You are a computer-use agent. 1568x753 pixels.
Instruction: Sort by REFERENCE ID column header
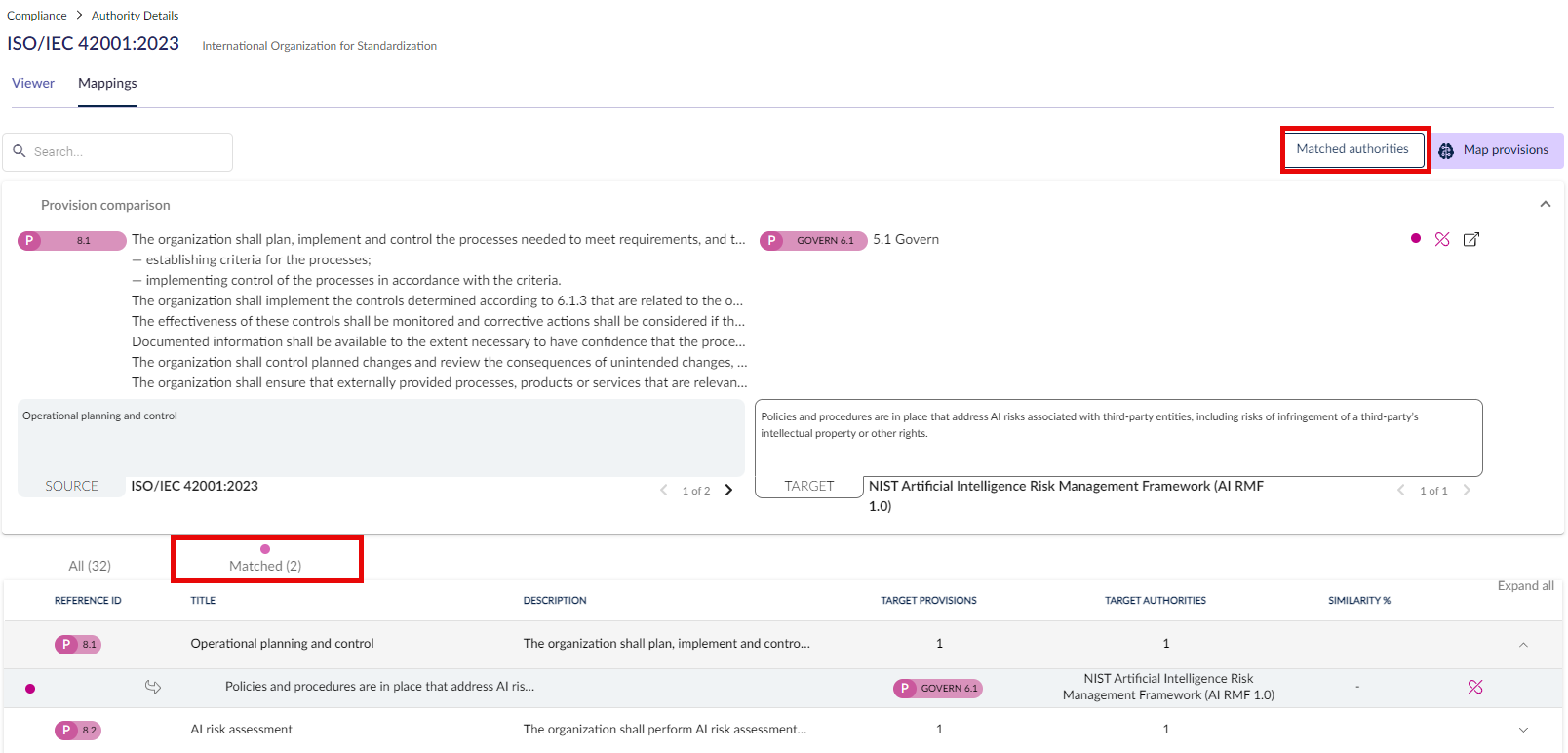tap(88, 601)
